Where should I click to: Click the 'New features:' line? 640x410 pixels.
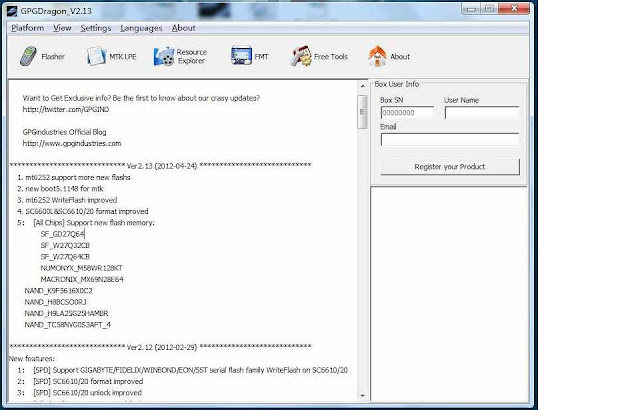tap(32, 359)
